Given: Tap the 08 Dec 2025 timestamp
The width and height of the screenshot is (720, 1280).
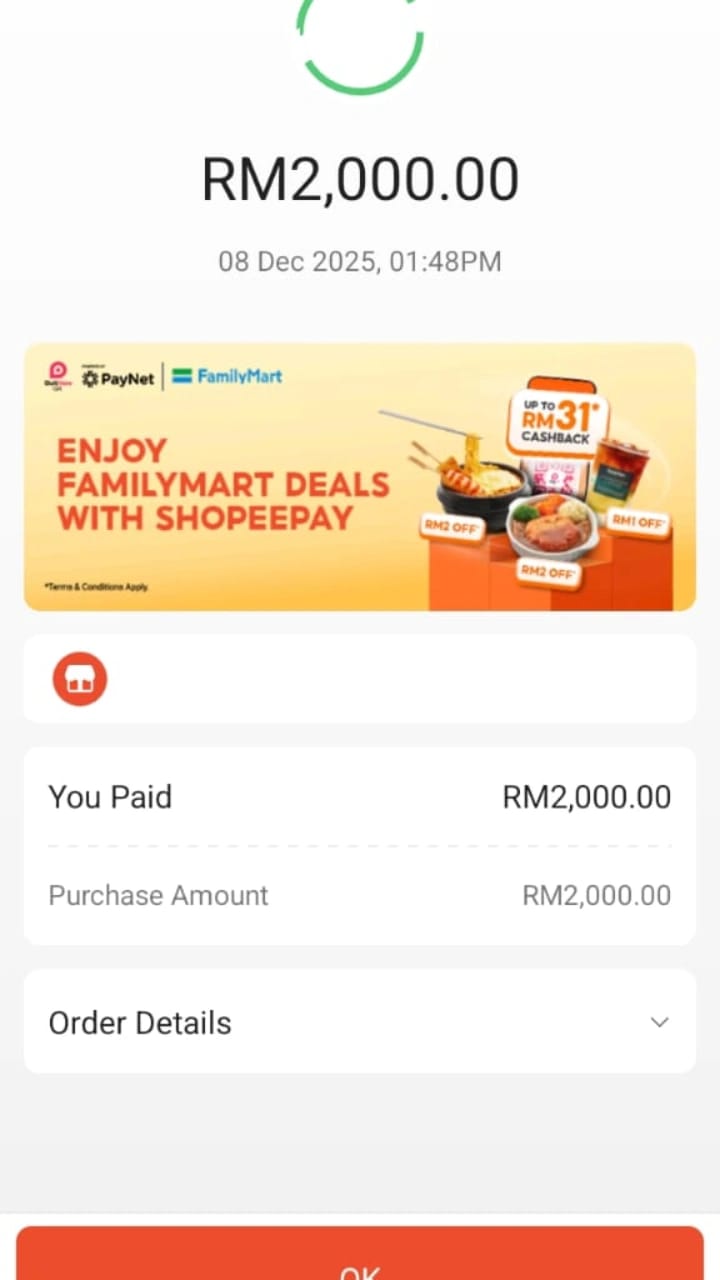Looking at the screenshot, I should click(x=360, y=262).
